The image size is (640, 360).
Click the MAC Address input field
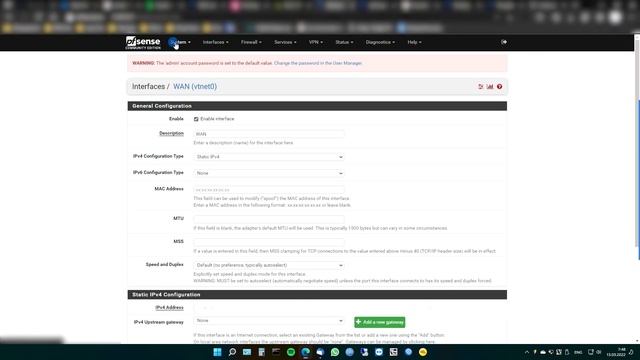(269, 190)
